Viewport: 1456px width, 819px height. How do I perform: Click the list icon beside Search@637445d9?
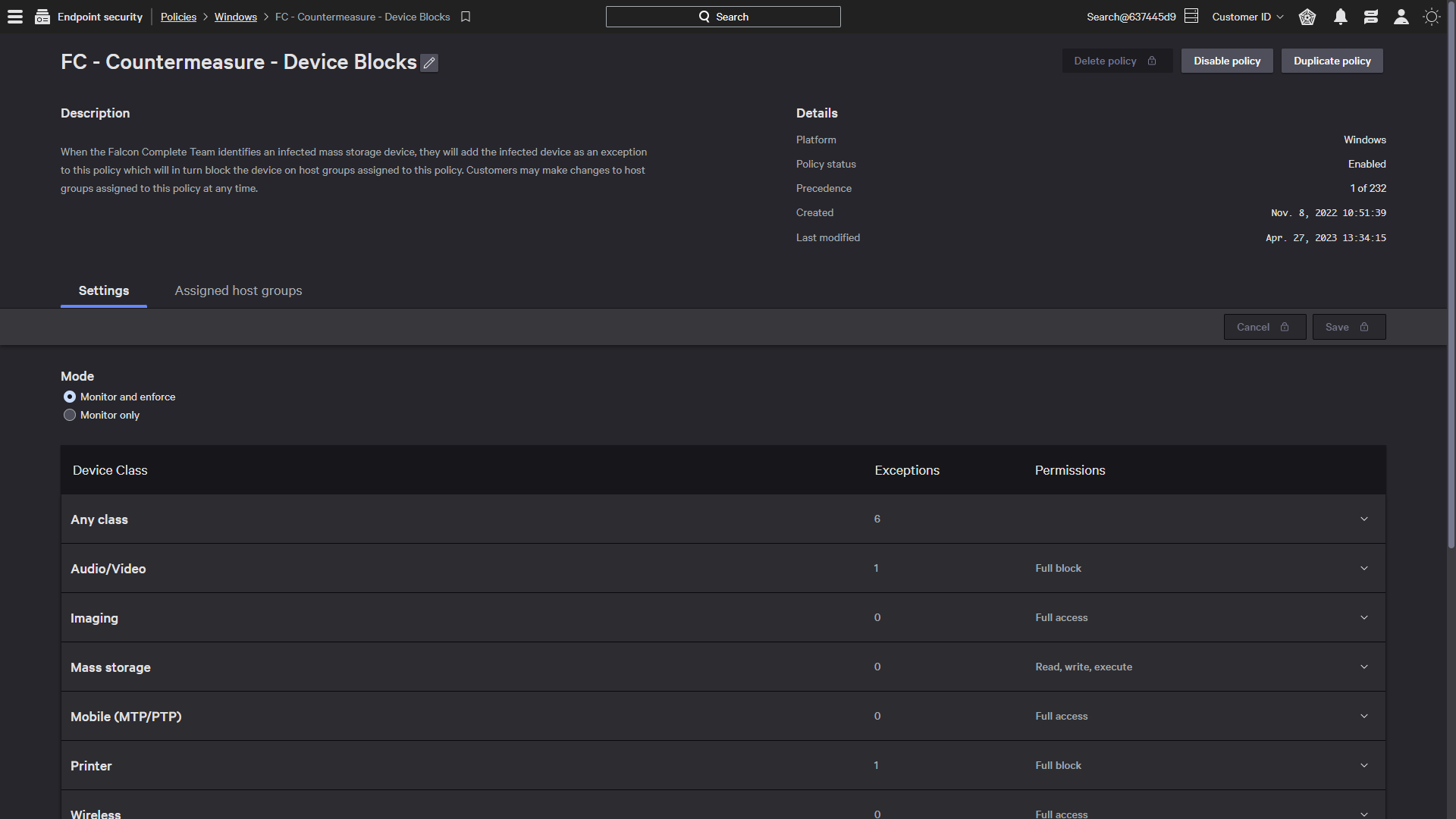1191,16
